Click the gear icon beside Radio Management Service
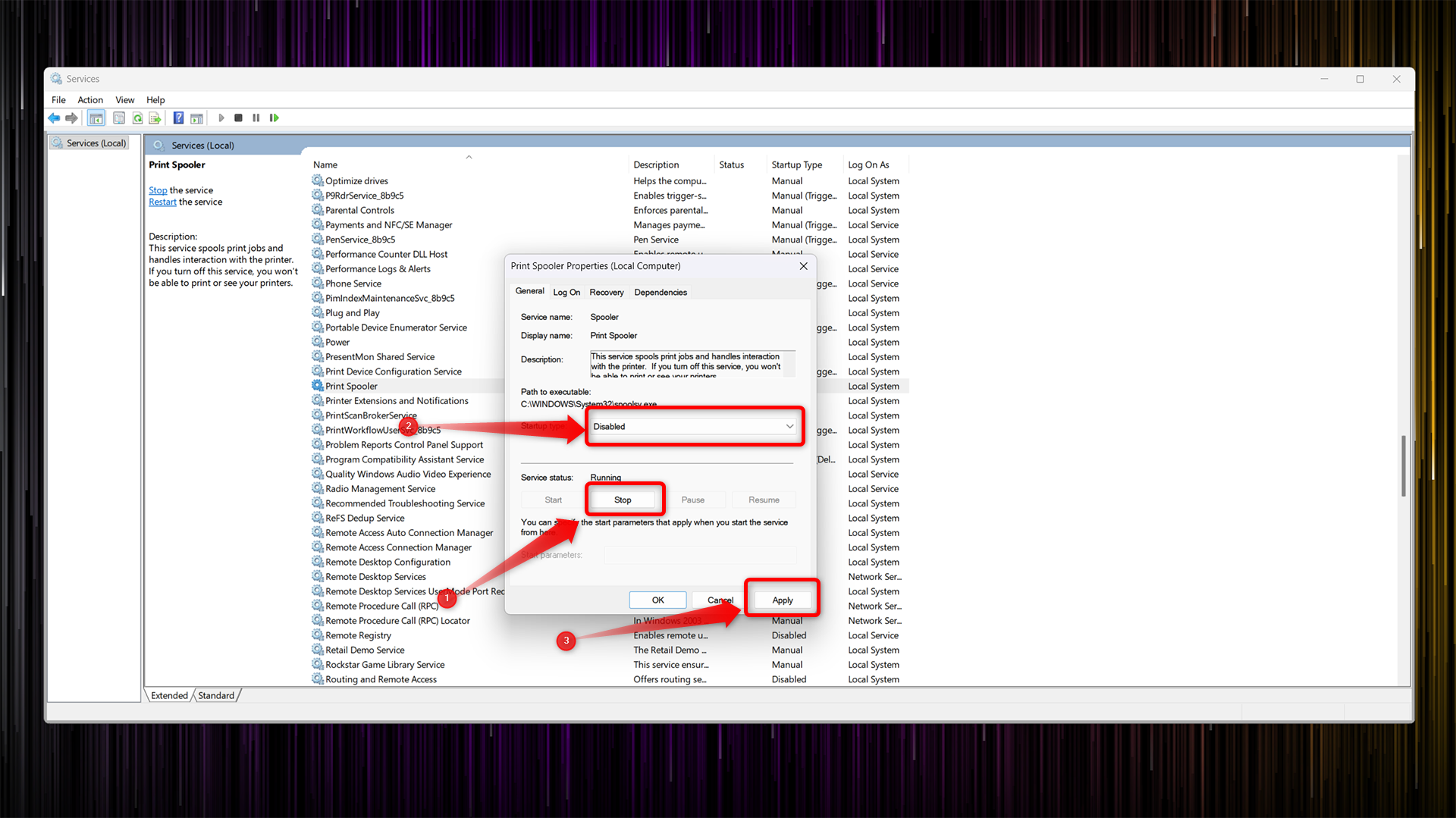The image size is (1456, 818). click(x=318, y=488)
